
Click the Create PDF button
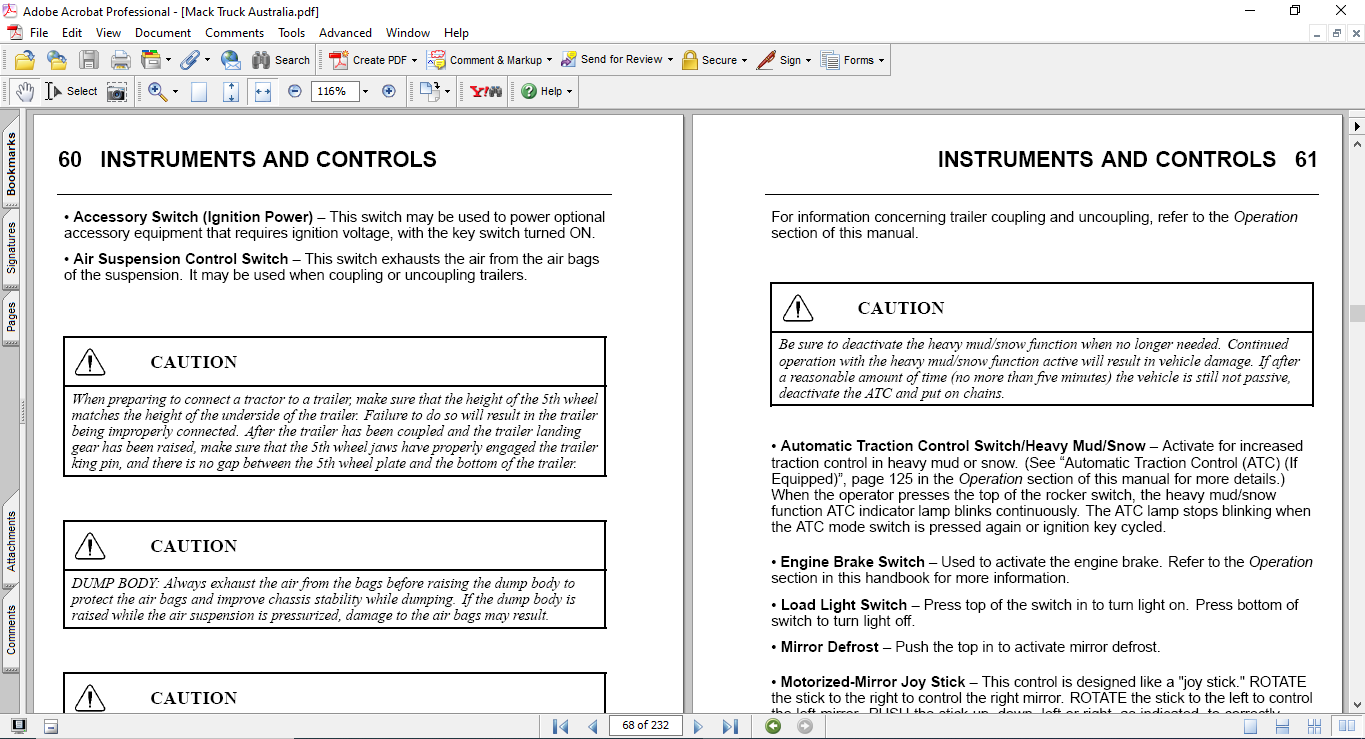374,60
